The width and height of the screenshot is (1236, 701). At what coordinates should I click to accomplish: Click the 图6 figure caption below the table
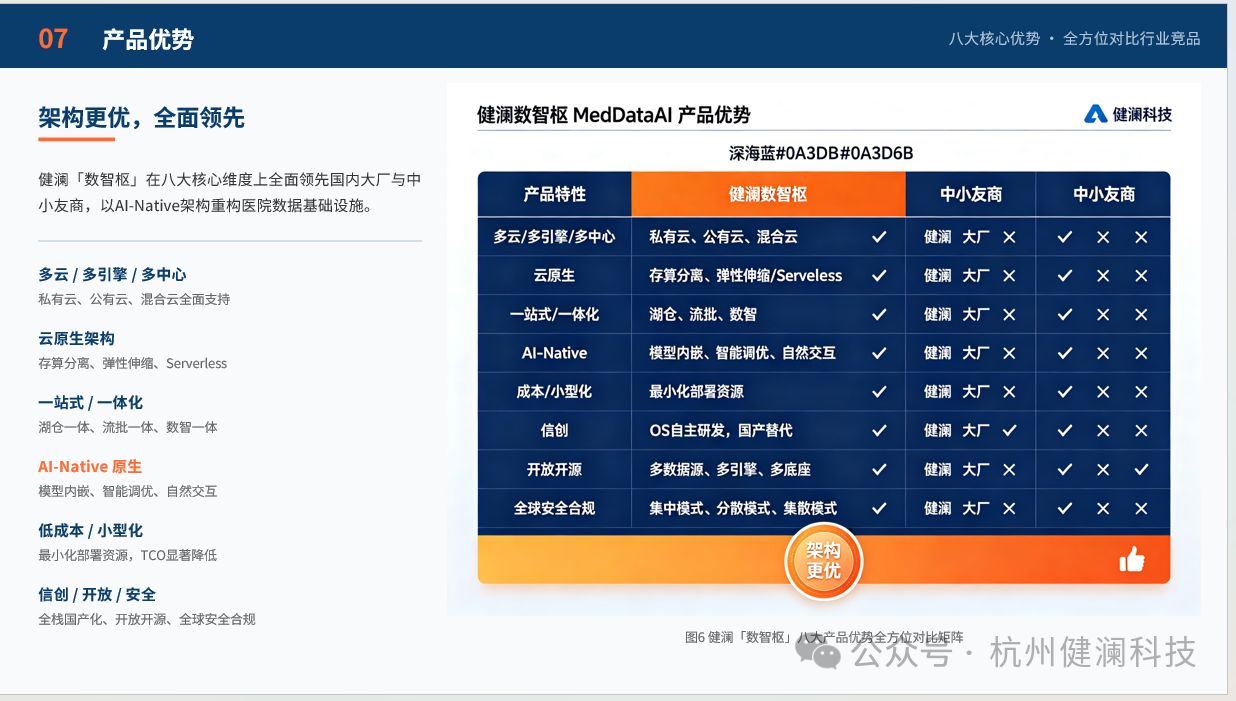[824, 637]
